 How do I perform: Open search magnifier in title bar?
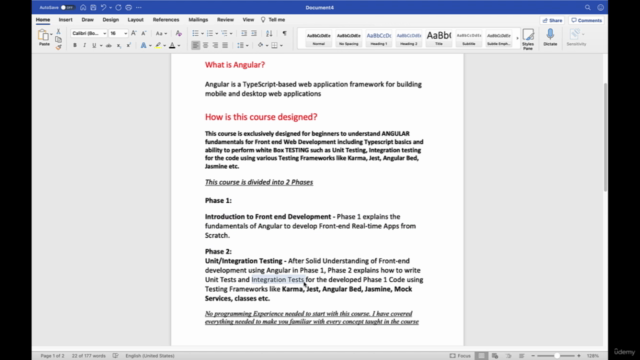coord(587,7)
